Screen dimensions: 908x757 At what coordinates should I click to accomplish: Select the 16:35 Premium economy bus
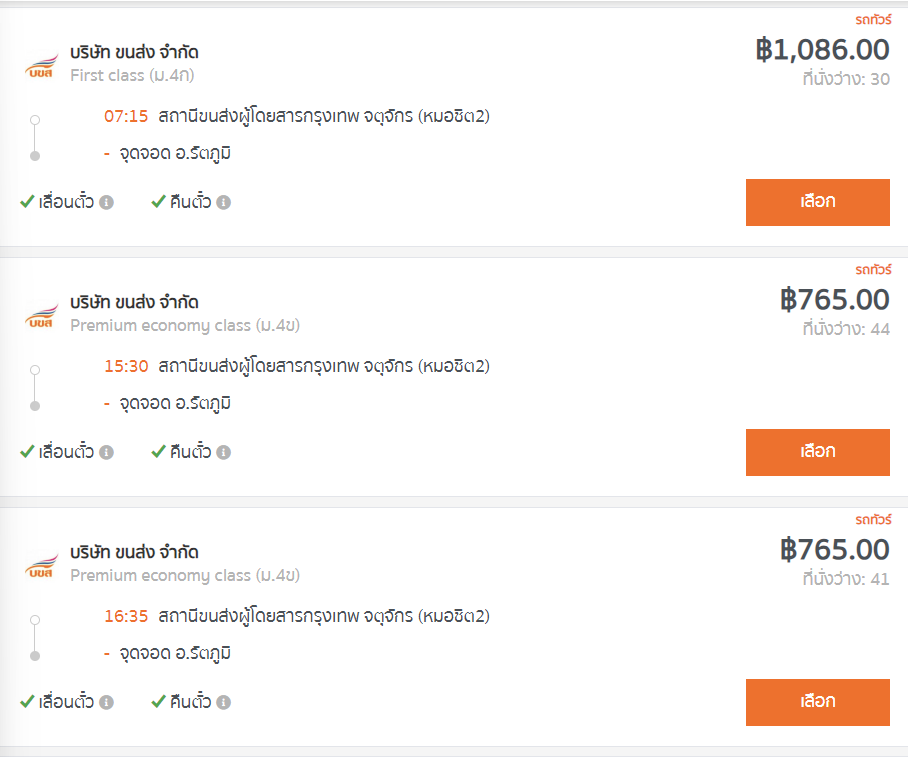(817, 702)
